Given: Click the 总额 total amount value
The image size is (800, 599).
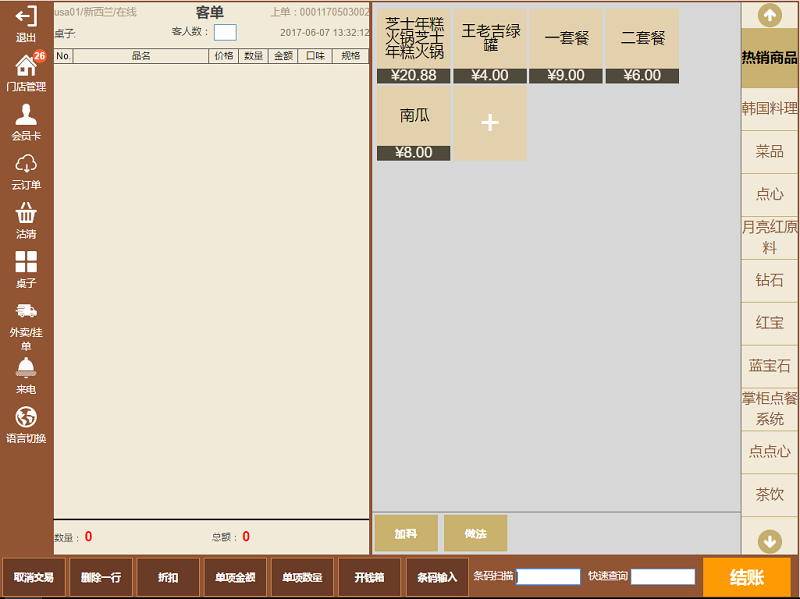Looking at the screenshot, I should point(246,536).
